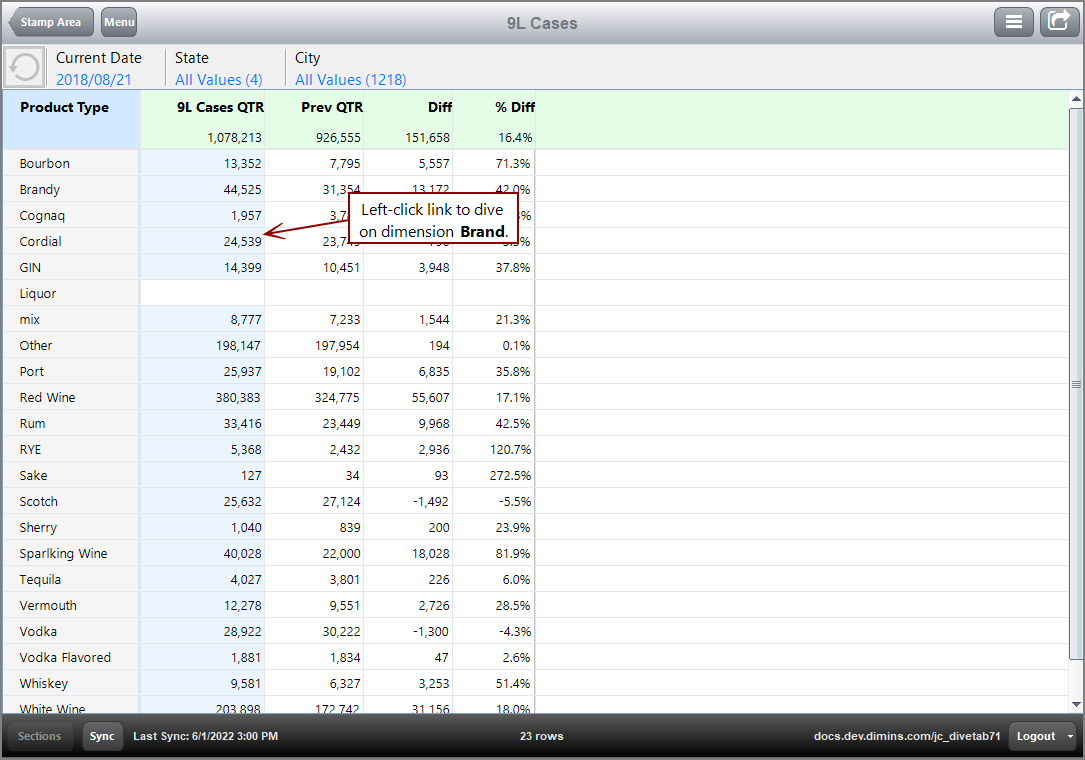
Task: Click the export/share icon at top right
Action: coord(1059,22)
